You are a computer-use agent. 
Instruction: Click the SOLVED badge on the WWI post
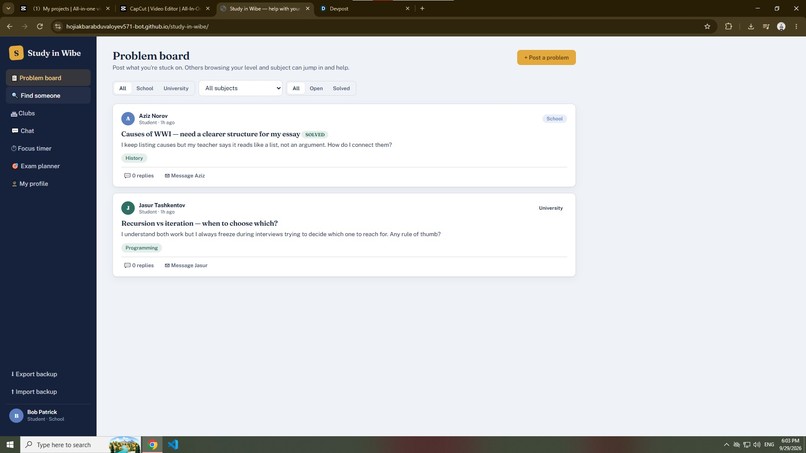point(315,135)
